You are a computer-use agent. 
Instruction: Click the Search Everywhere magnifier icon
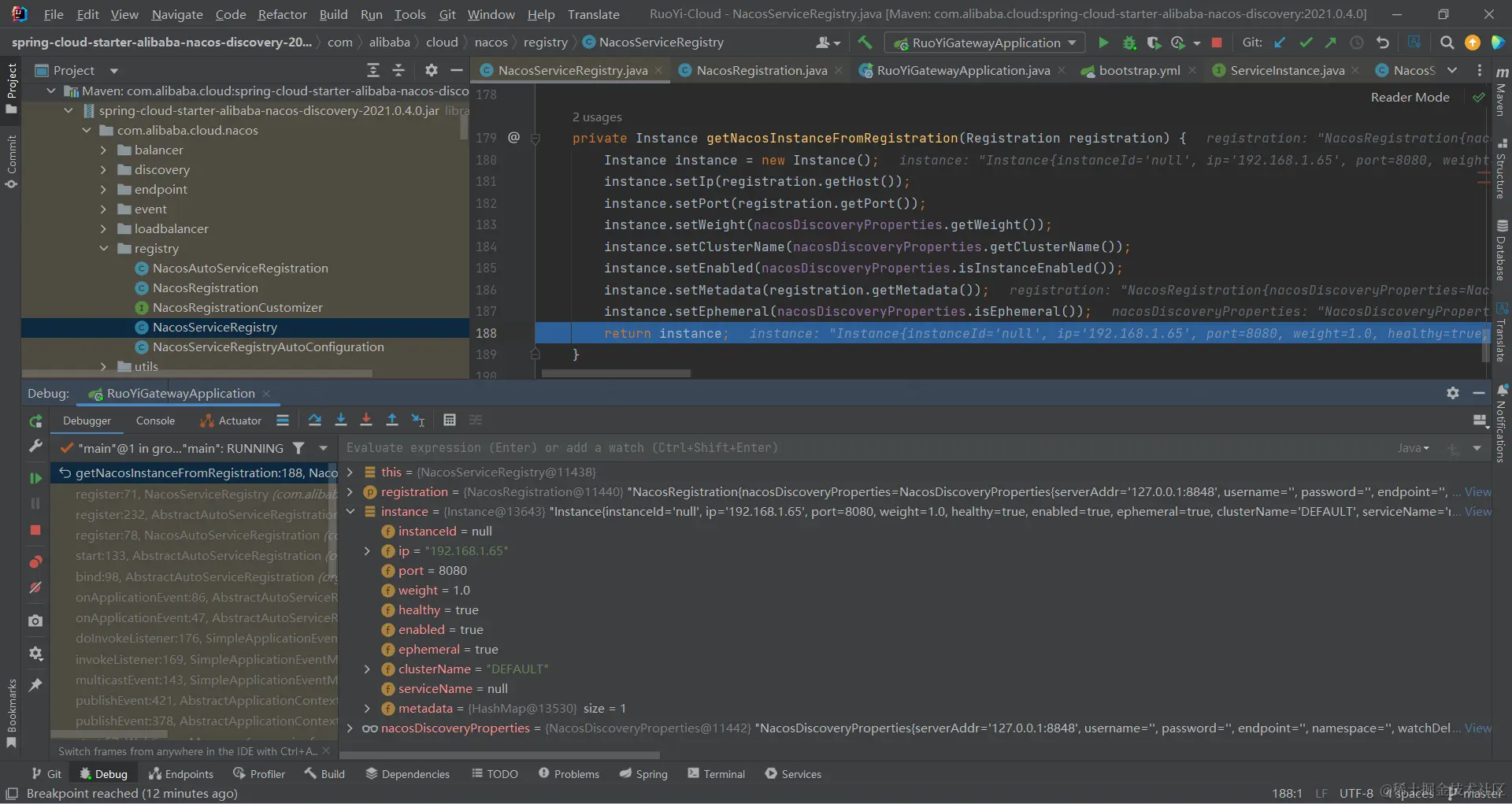(x=1447, y=43)
